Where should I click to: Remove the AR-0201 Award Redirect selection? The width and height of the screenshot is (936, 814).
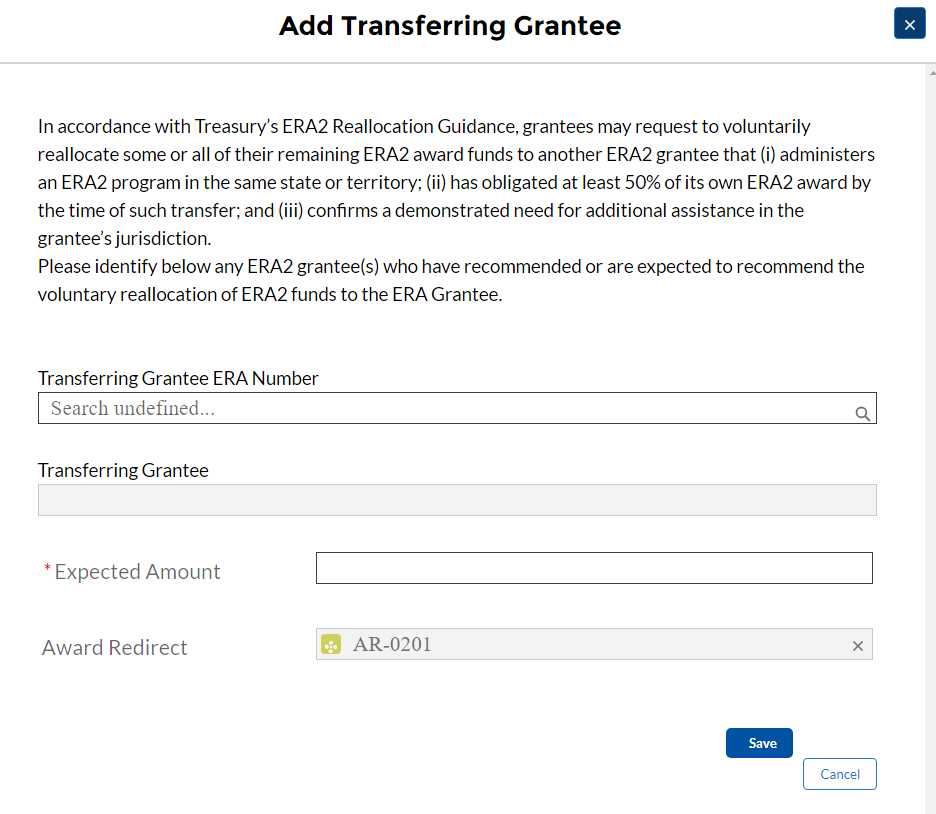click(x=857, y=646)
